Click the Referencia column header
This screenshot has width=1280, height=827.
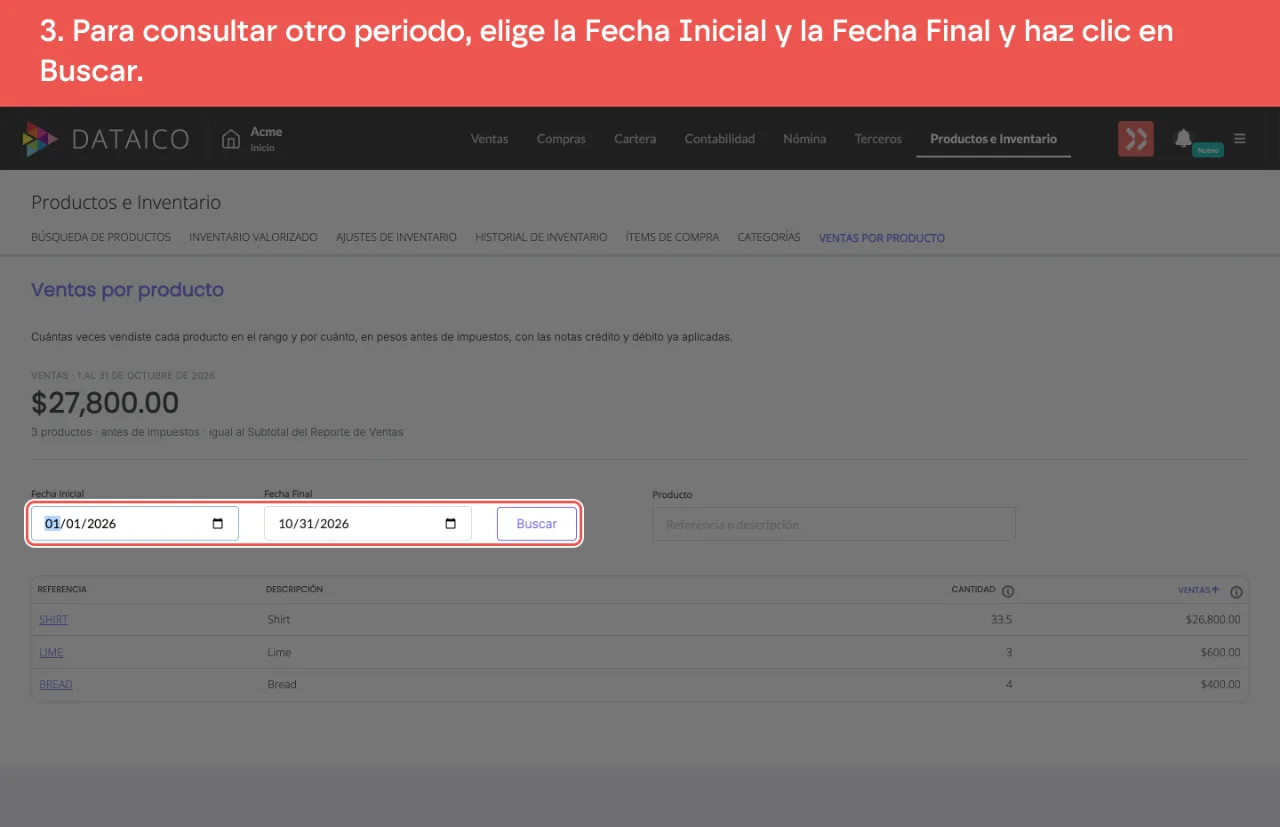point(62,590)
